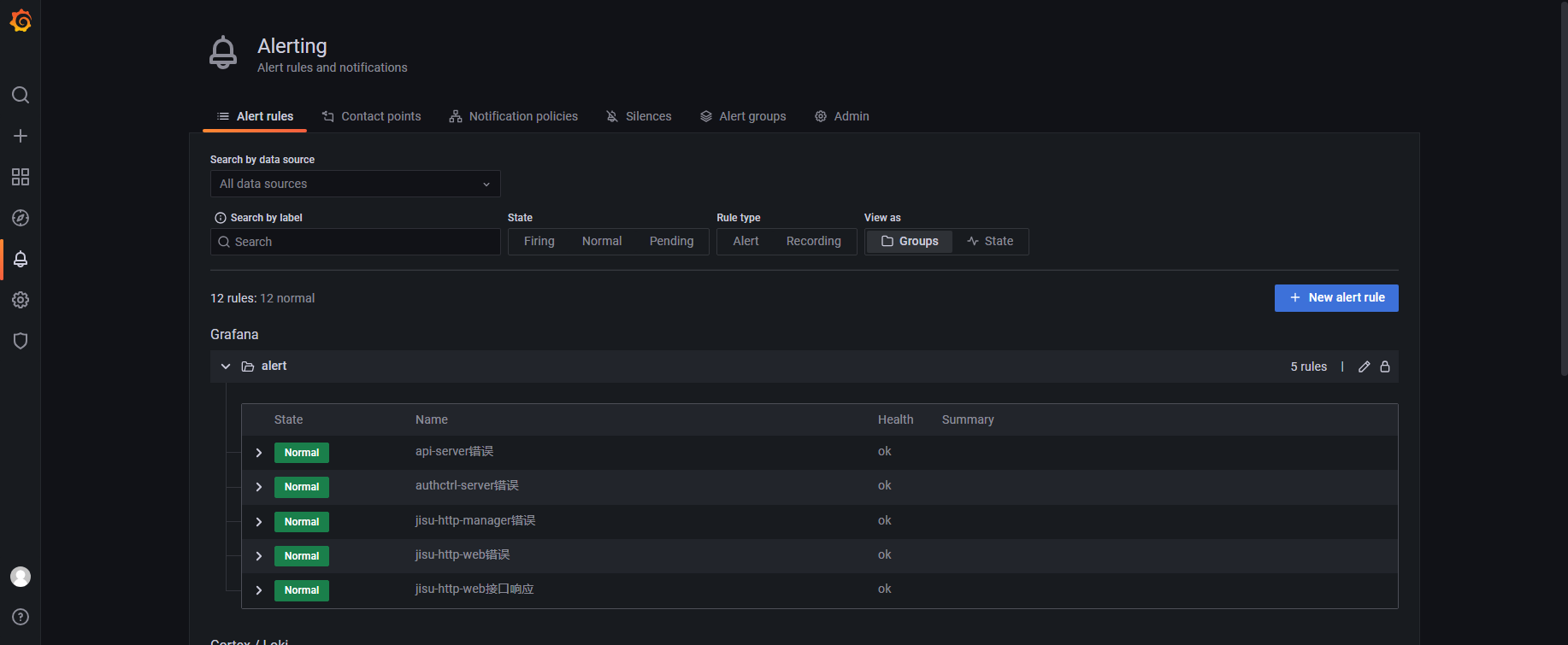Click the jisu-http-web接口响应 rule name

(x=475, y=589)
